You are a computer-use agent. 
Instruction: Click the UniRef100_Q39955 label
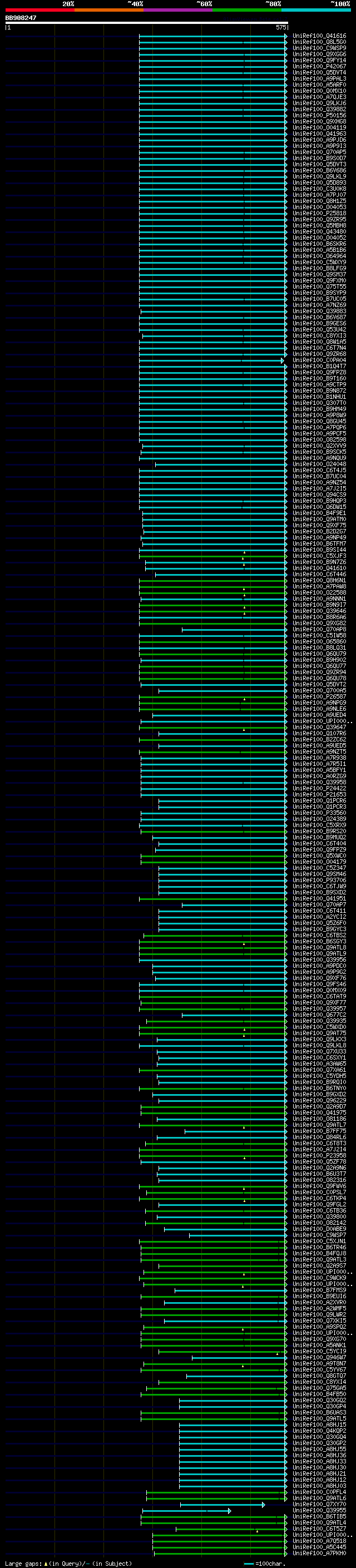click(x=319, y=1510)
